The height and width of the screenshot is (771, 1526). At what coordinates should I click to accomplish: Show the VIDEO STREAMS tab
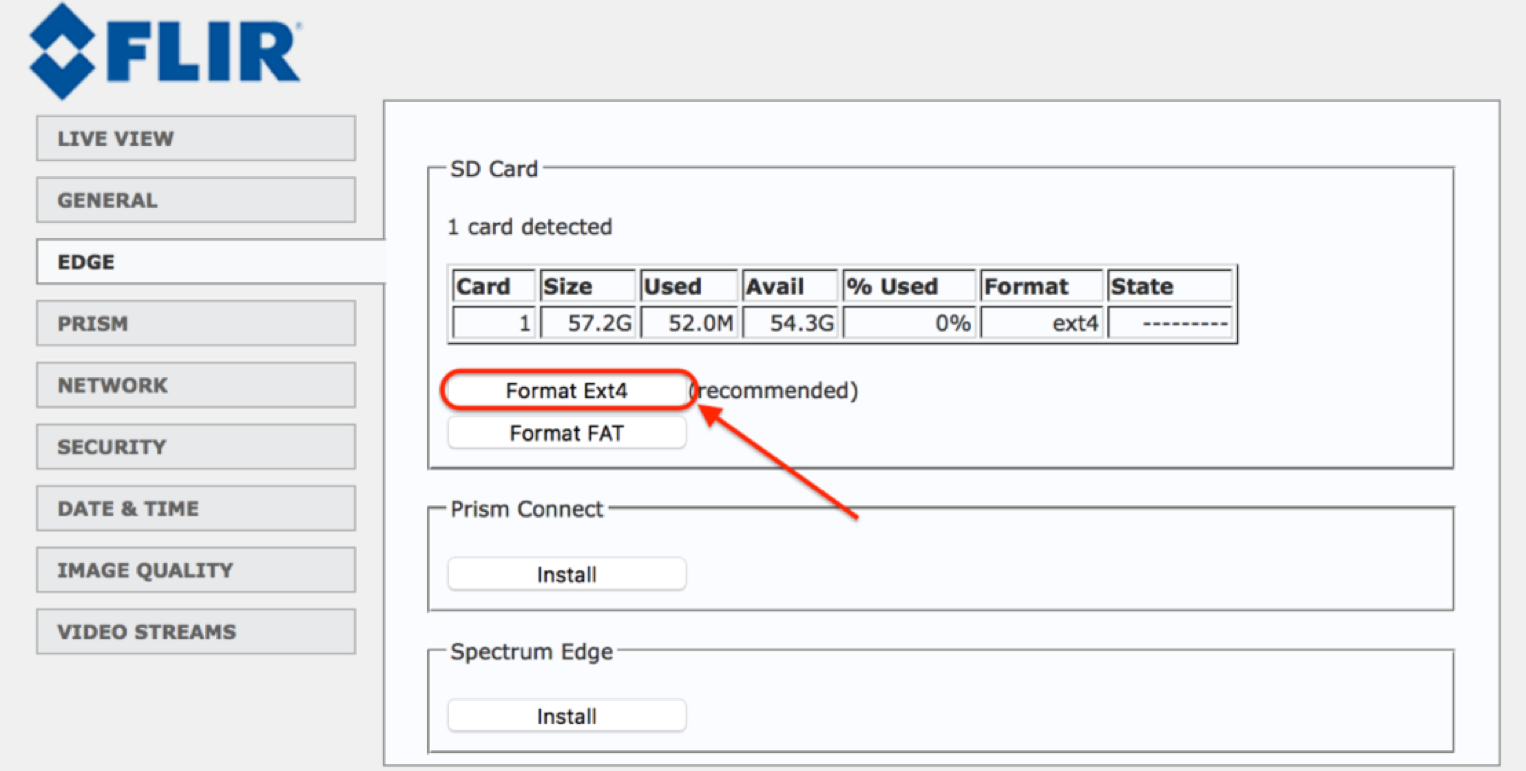(x=196, y=632)
